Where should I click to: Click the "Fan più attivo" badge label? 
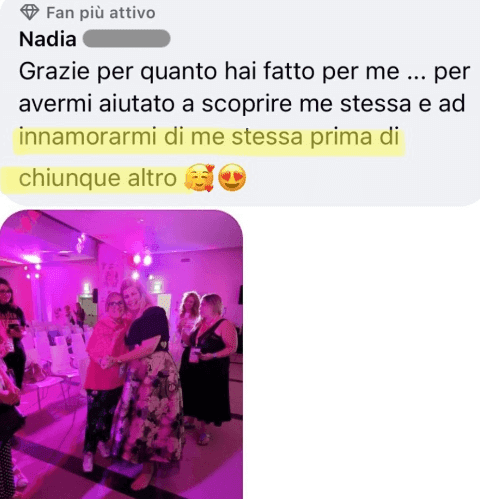101,13
